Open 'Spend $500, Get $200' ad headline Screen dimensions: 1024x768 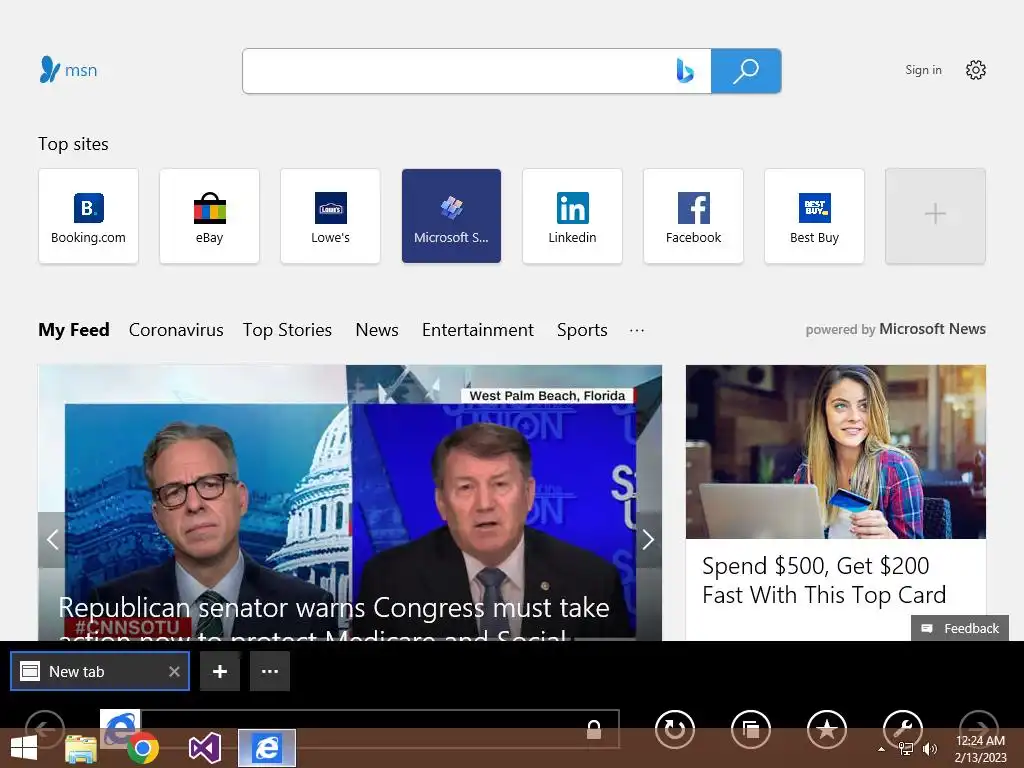(x=824, y=581)
